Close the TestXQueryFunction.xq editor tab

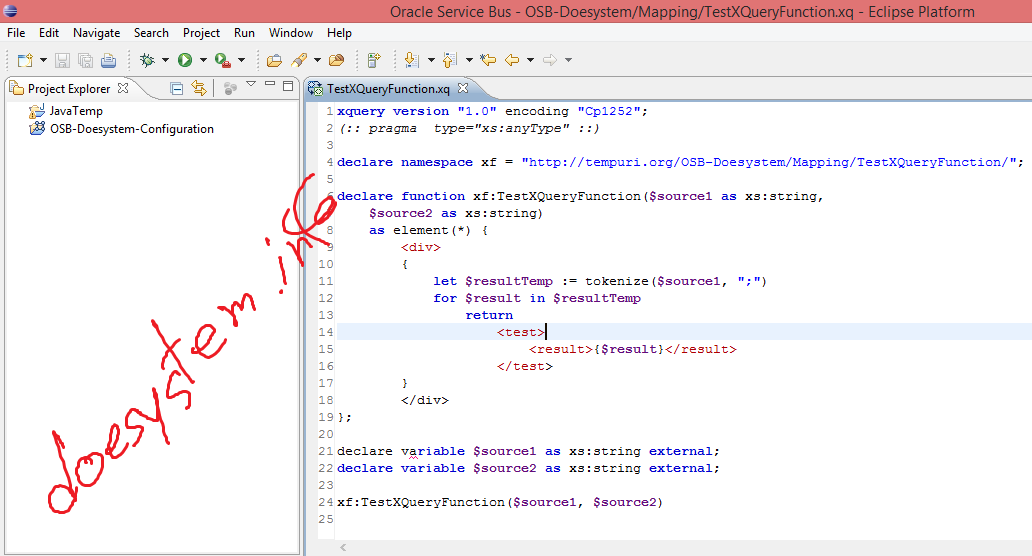(x=463, y=88)
